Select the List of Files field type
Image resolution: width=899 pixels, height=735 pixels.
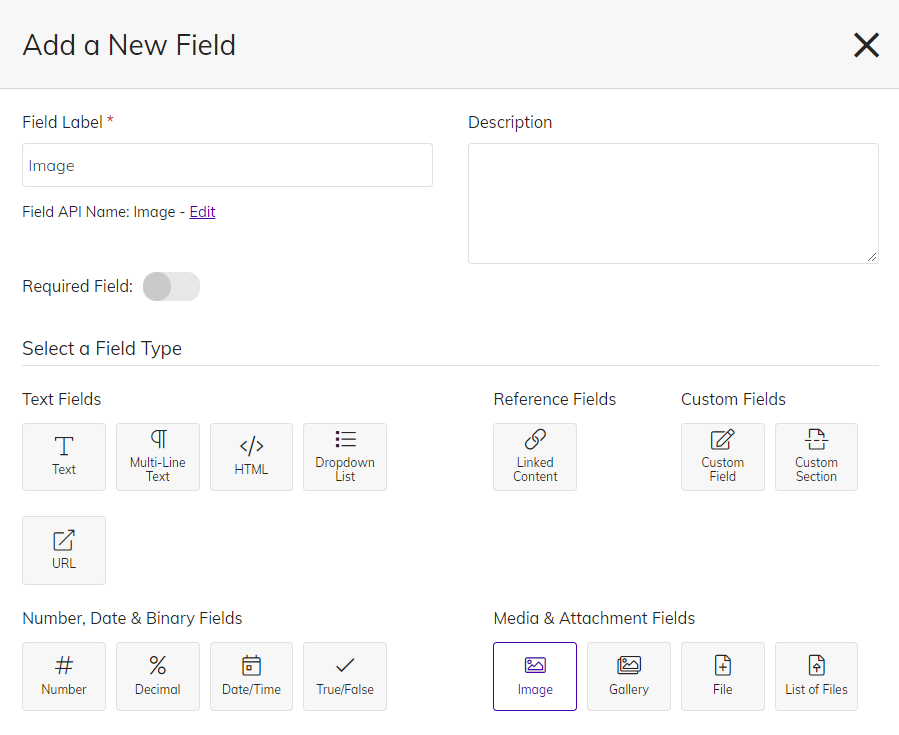816,677
